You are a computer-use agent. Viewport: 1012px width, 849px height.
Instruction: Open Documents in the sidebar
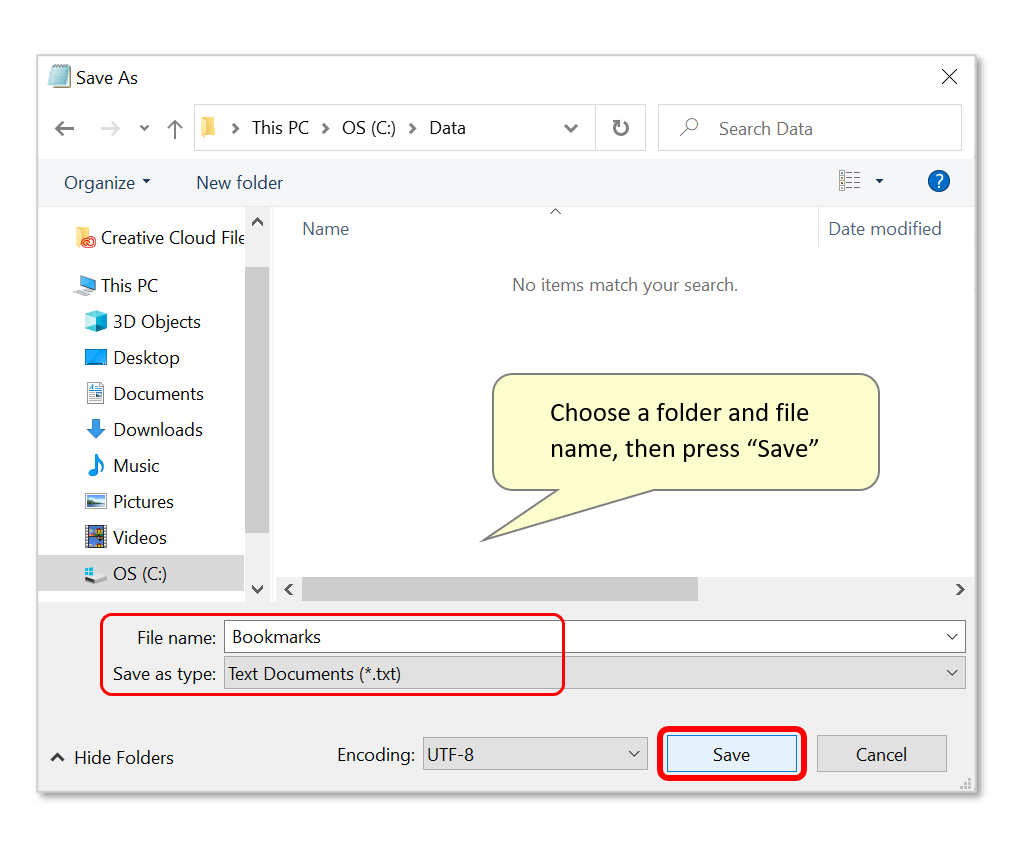144,394
